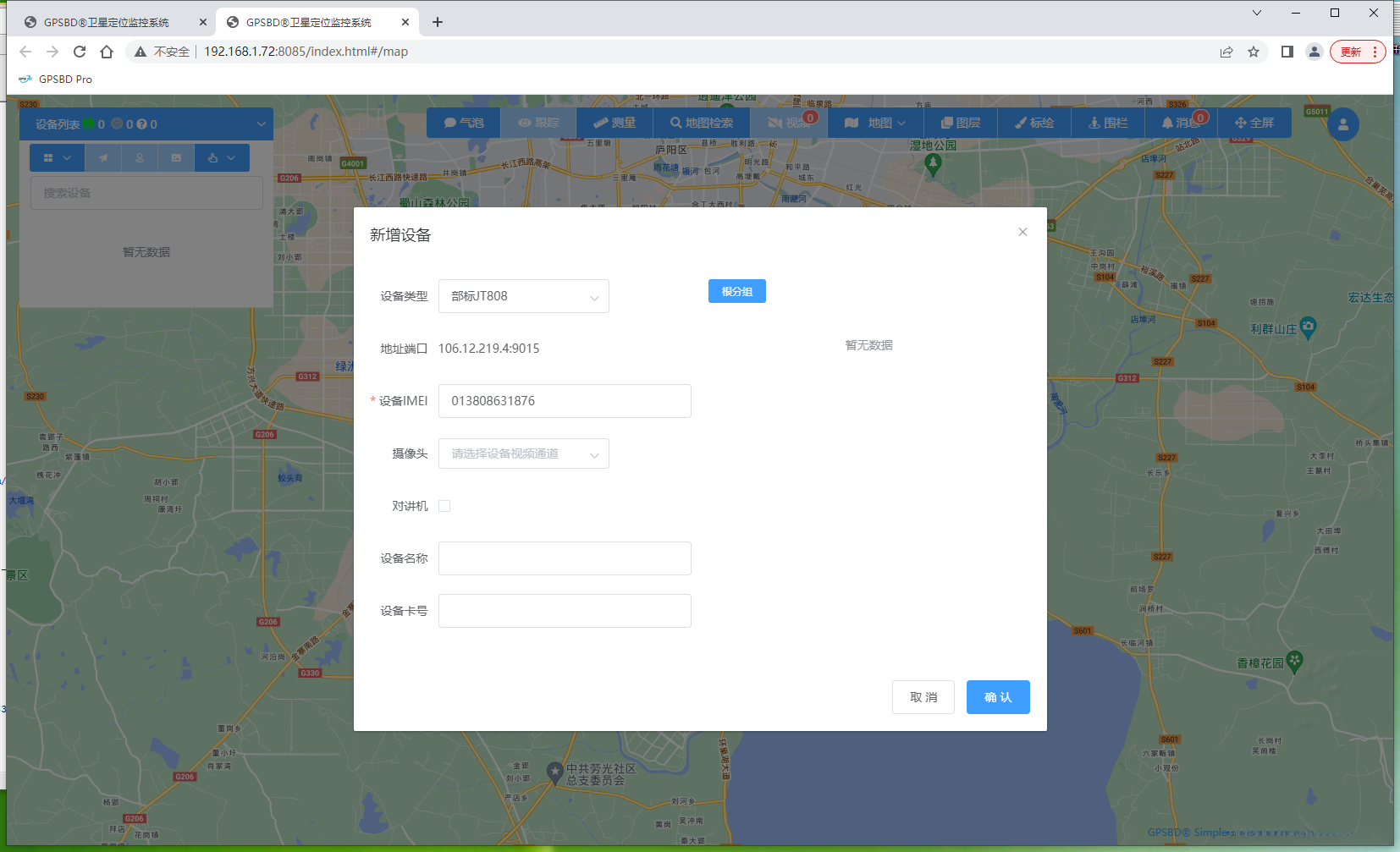1400x852 pixels.
Task: Open the 图层 layers toolbar button
Action: [960, 123]
